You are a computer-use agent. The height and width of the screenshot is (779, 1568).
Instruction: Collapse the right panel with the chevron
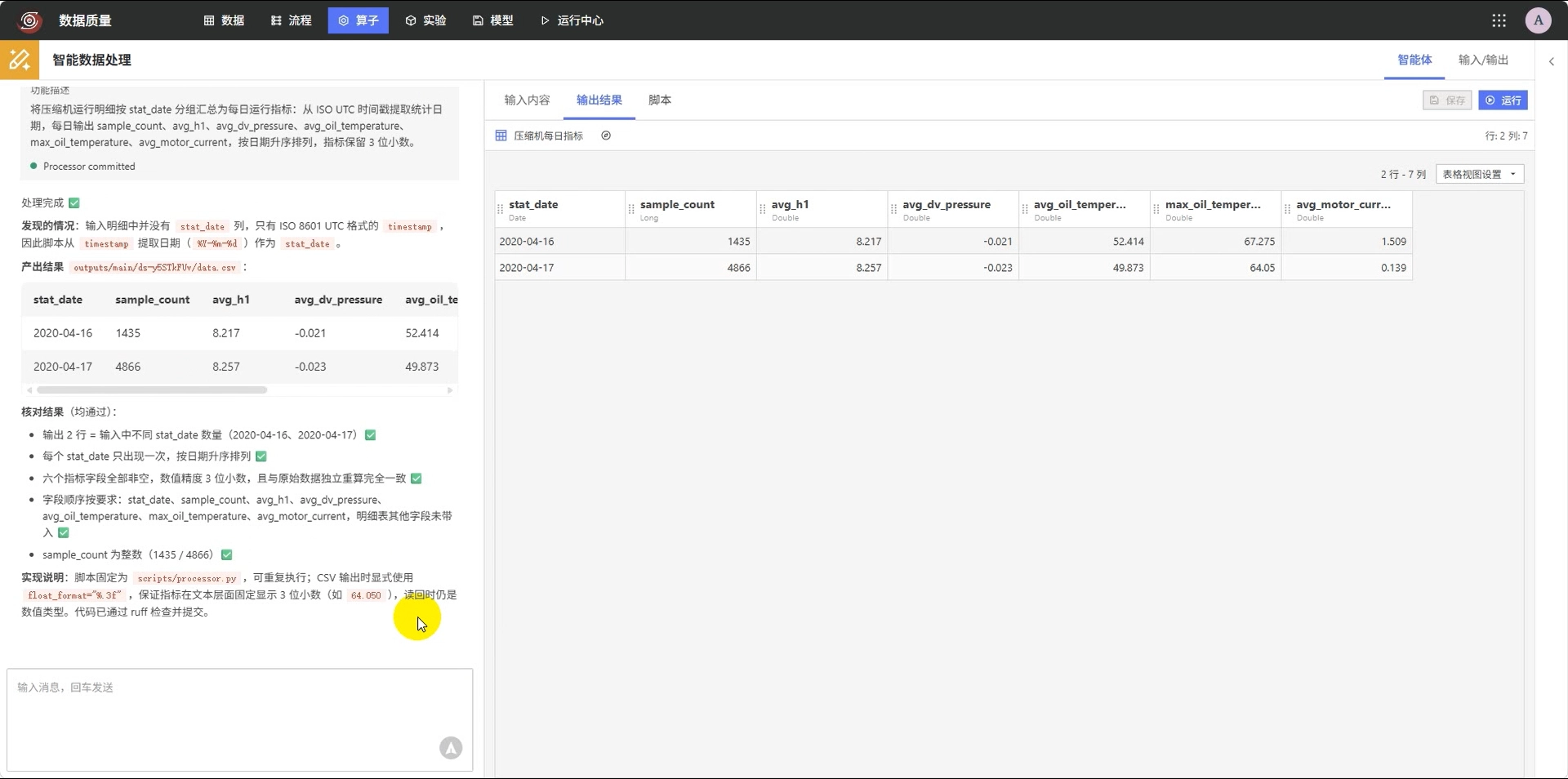click(x=1552, y=60)
